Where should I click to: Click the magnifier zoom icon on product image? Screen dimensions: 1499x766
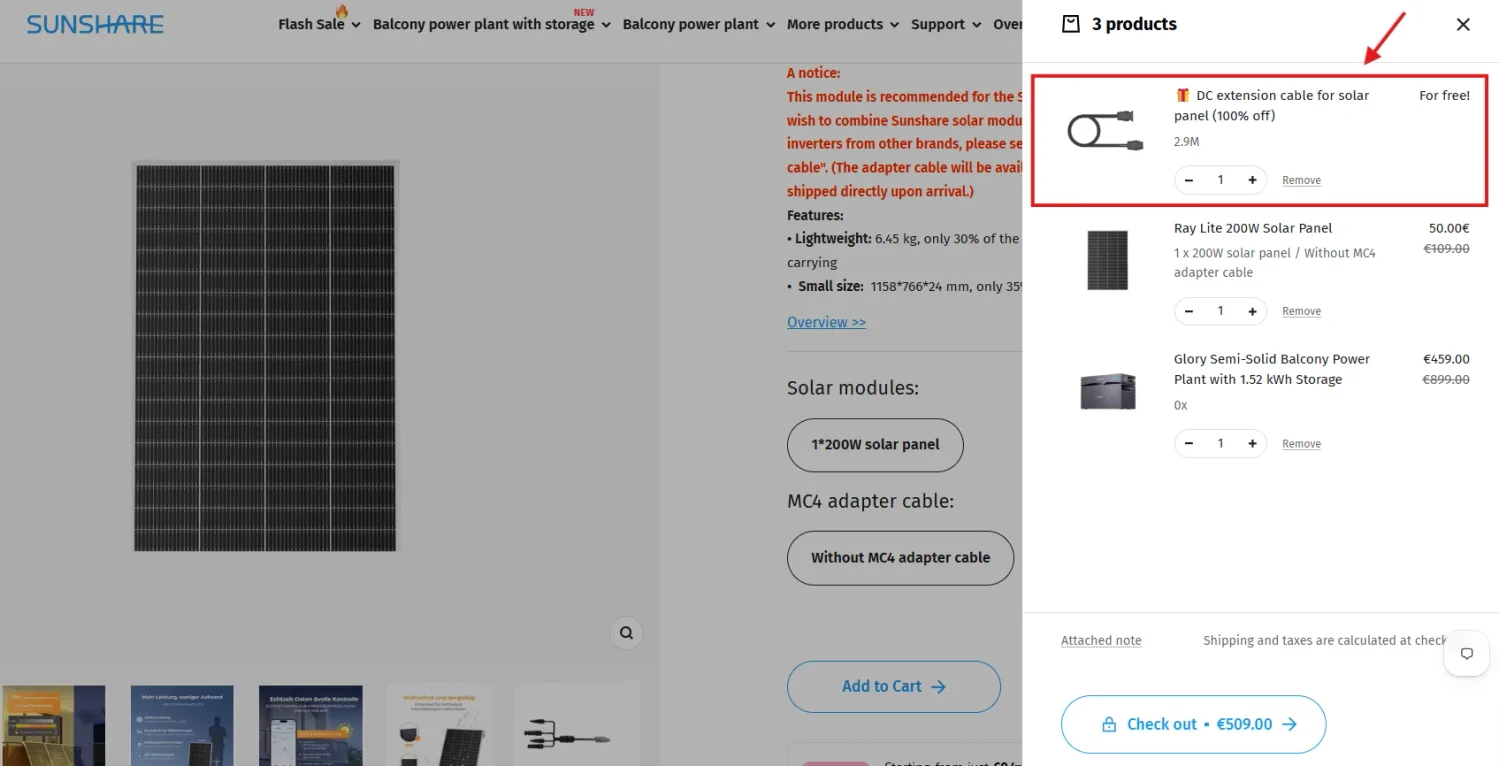pyautogui.click(x=626, y=633)
